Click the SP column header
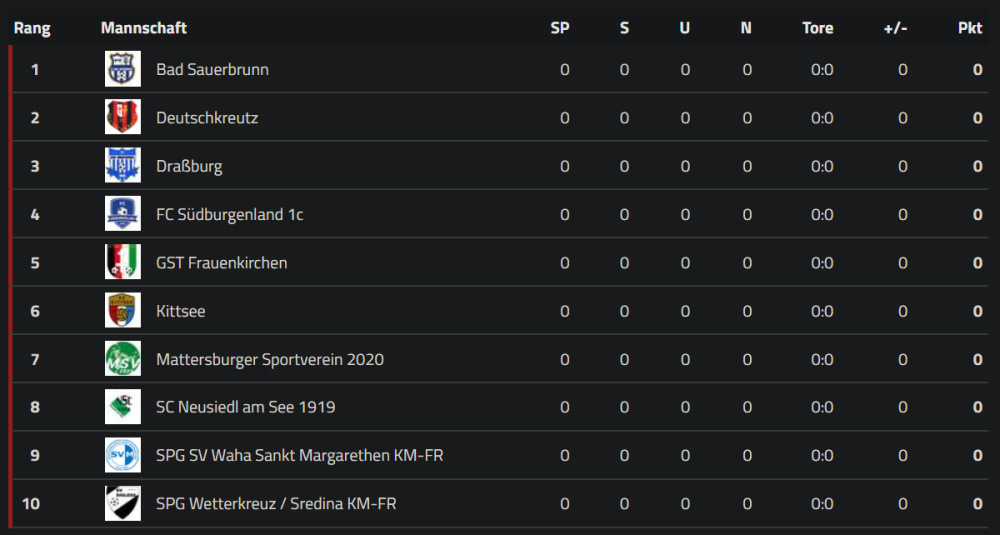This screenshot has height=535, width=1000. point(560,28)
